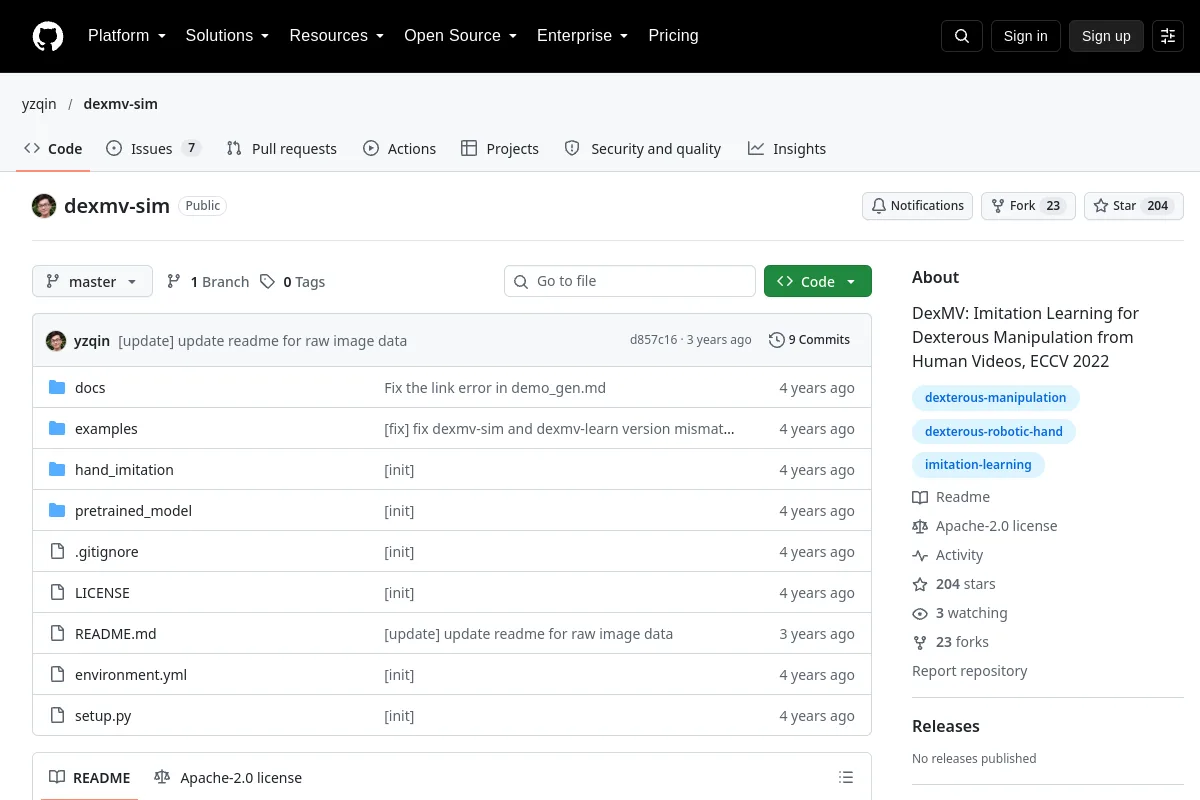Expand the Resources menu

337,36
